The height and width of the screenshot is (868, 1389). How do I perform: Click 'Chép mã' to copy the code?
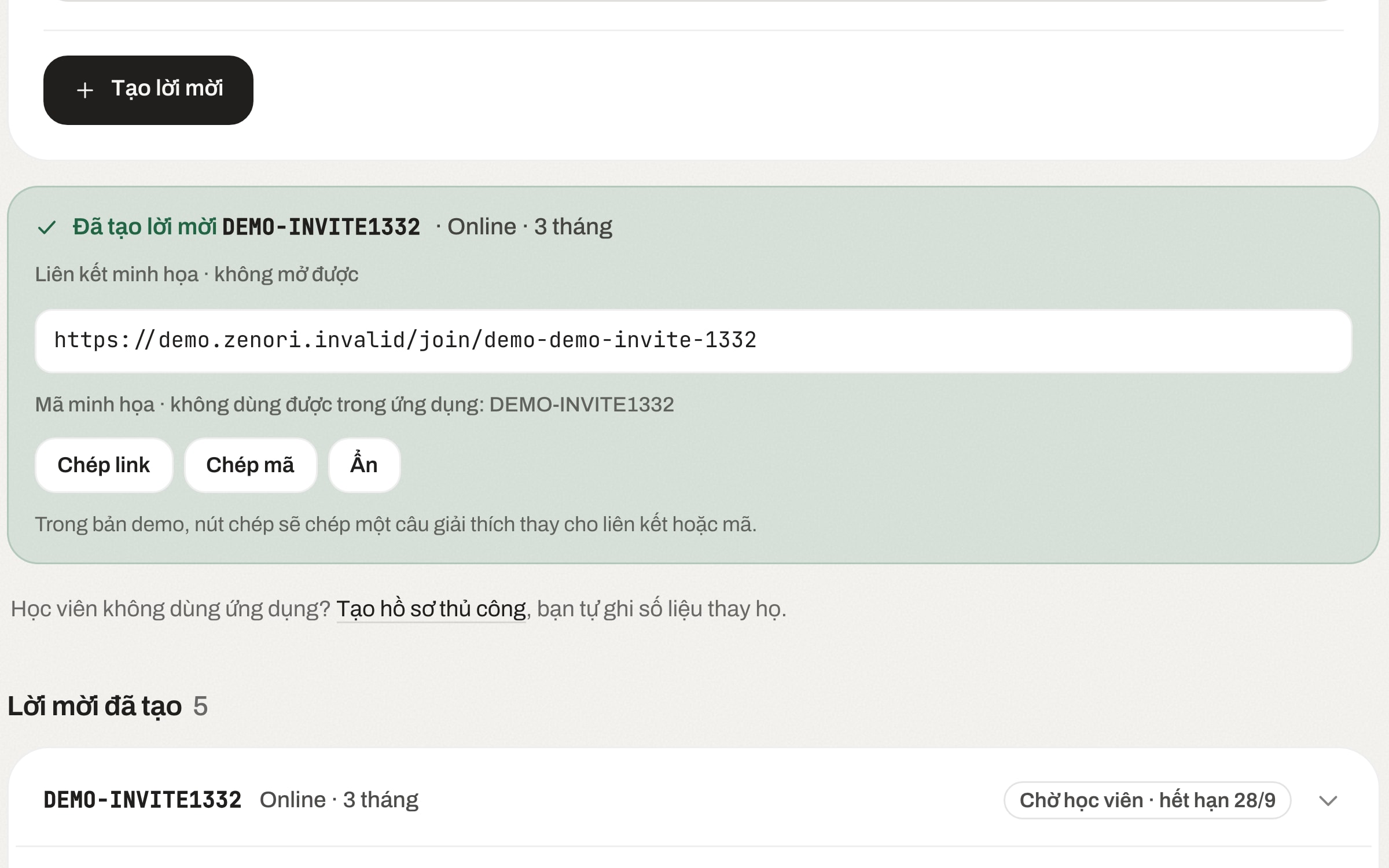[x=250, y=465]
